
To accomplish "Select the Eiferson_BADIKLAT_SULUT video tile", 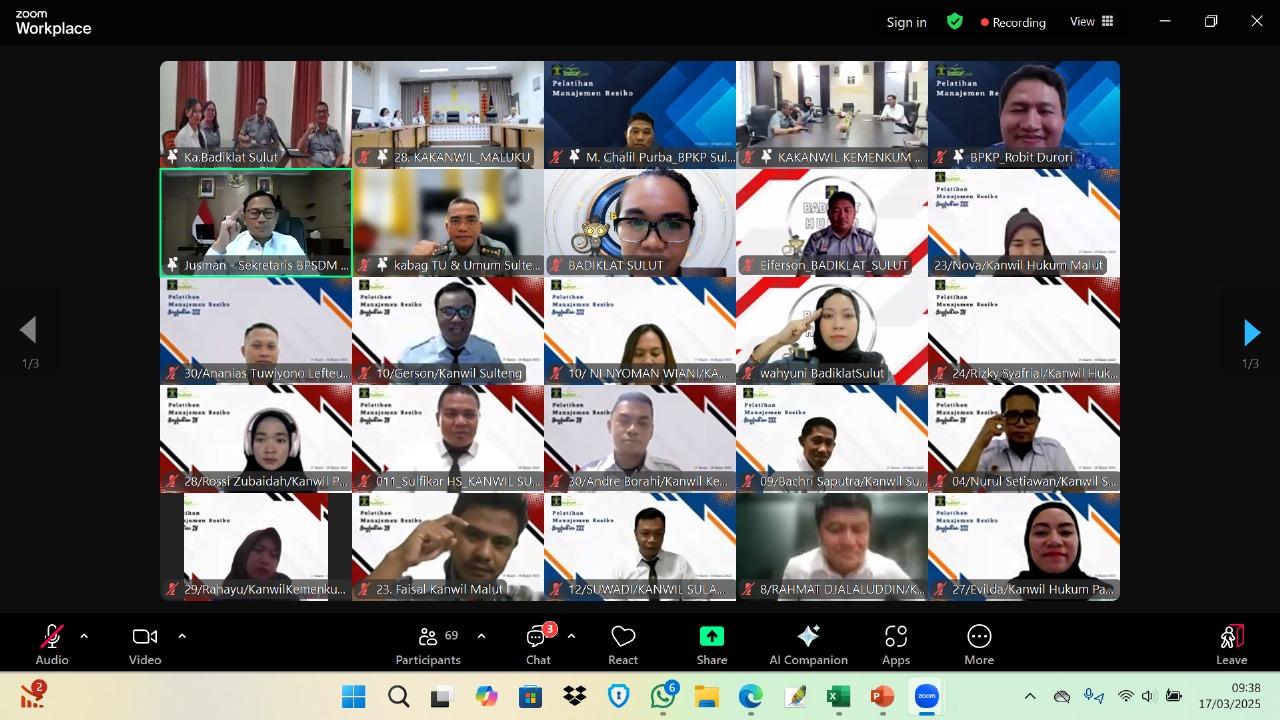I will [x=832, y=222].
